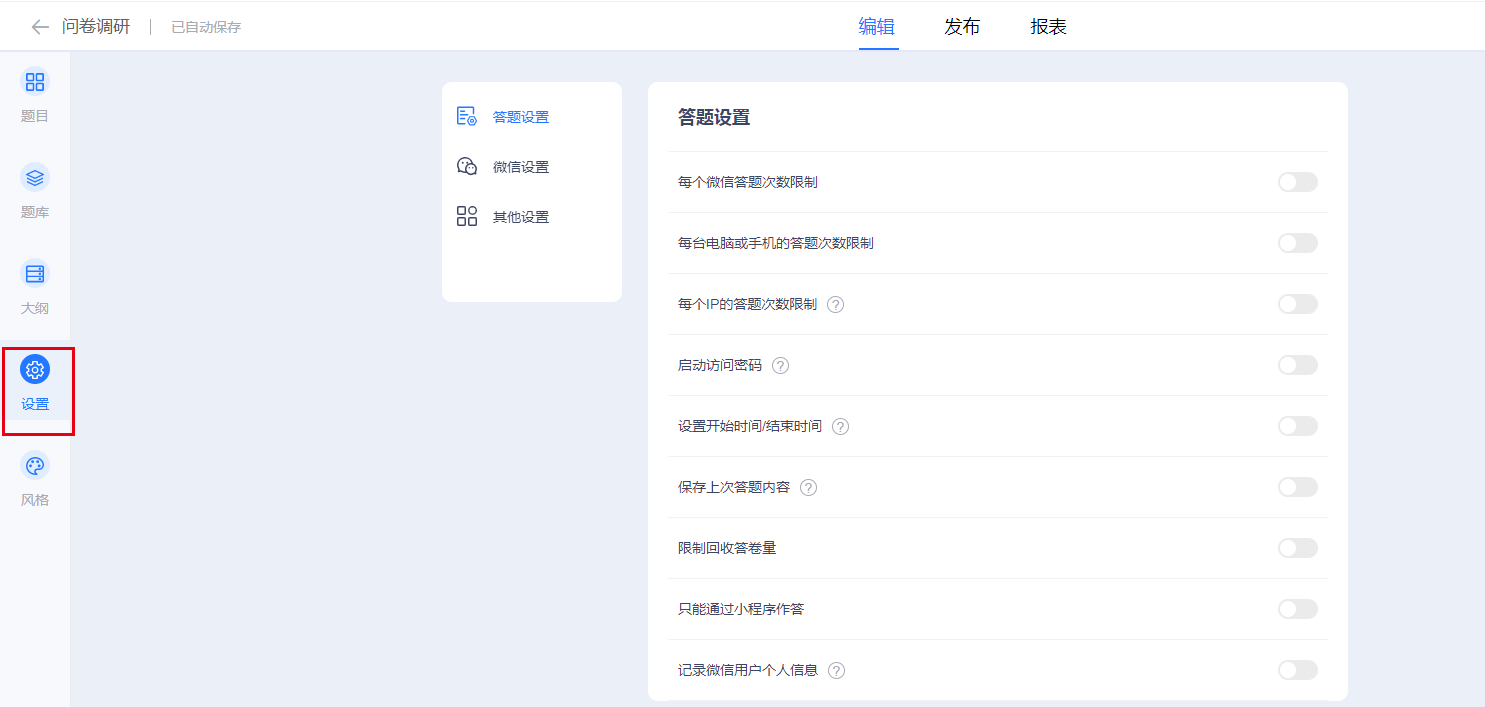Click the 已自动保存 status text
This screenshot has width=1485, height=707.
(206, 27)
